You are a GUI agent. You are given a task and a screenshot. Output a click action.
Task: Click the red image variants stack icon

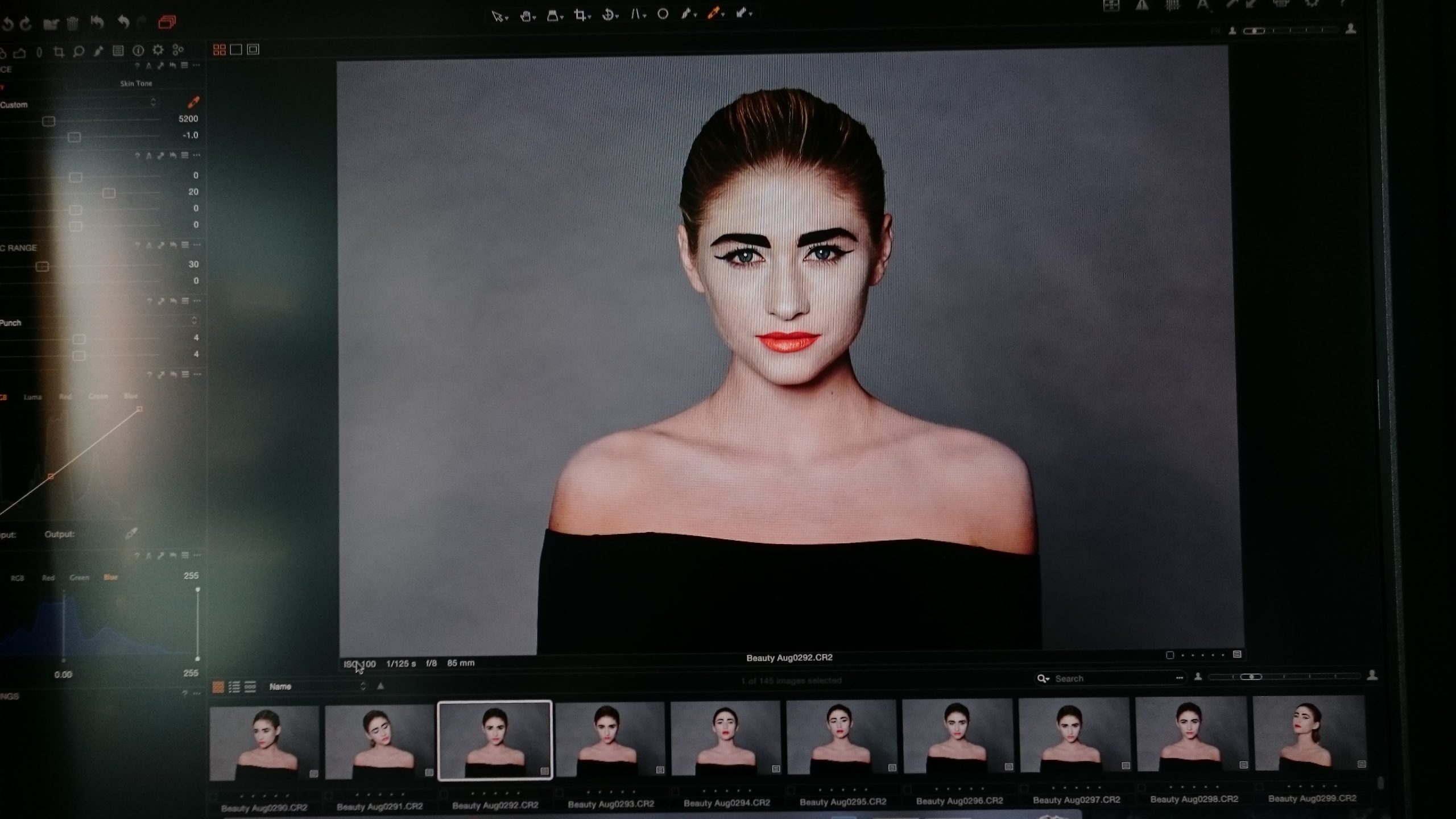point(167,23)
